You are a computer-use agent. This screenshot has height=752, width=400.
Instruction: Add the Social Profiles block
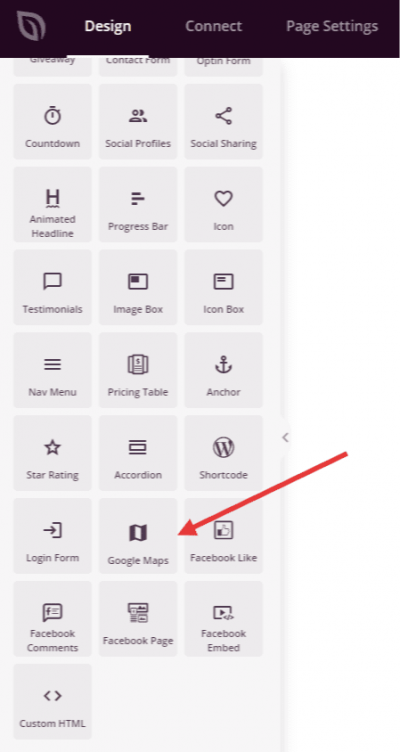(x=138, y=122)
